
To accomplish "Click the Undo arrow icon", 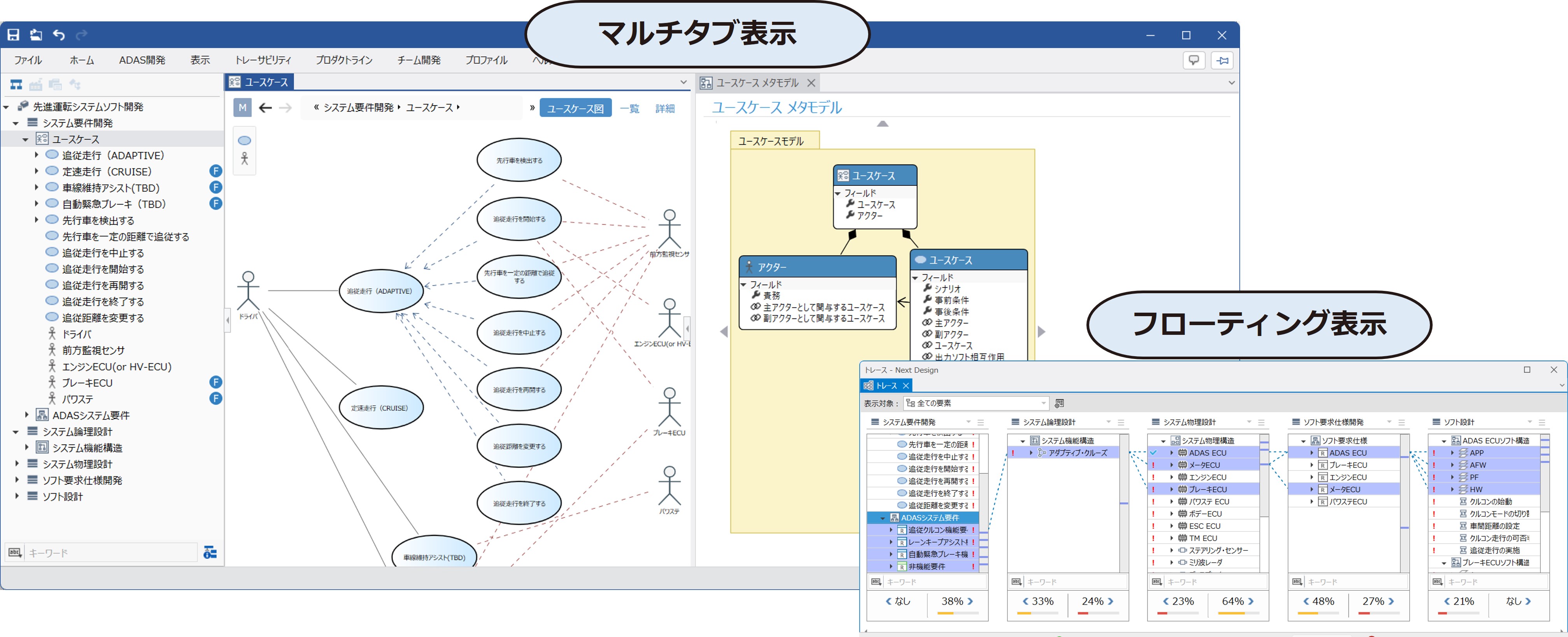I will (59, 35).
